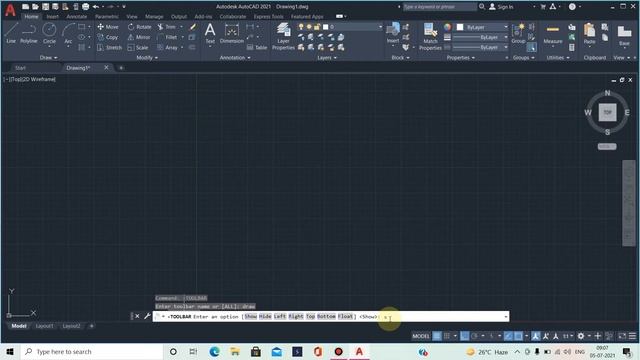Click the Windows taskbar search box

pos(92,351)
